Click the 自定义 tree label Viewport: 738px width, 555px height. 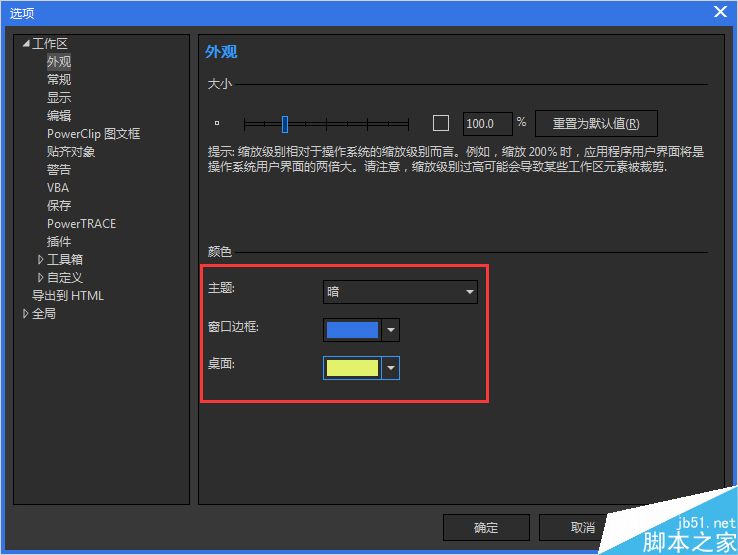(x=65, y=277)
